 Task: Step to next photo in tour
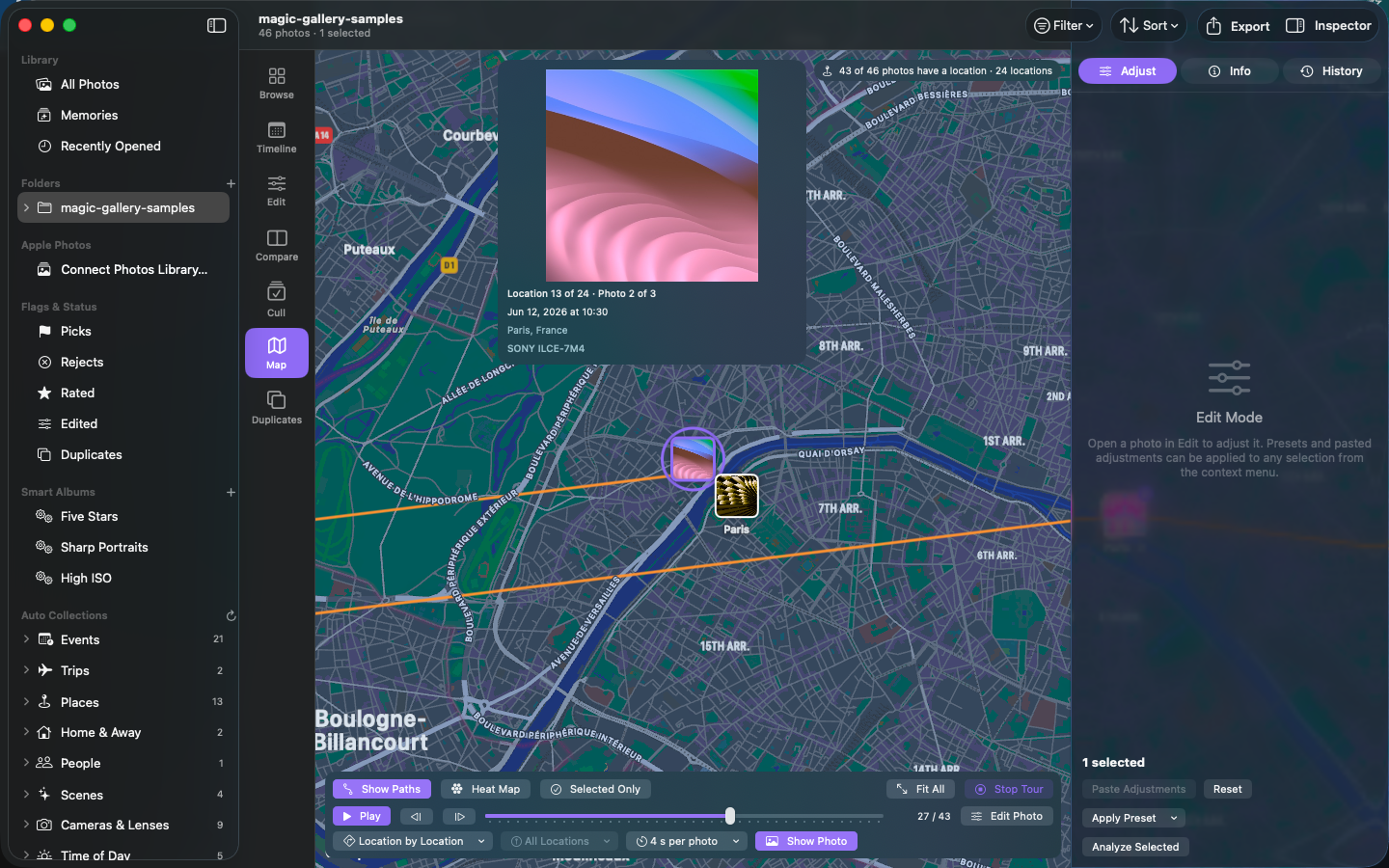[x=460, y=816]
